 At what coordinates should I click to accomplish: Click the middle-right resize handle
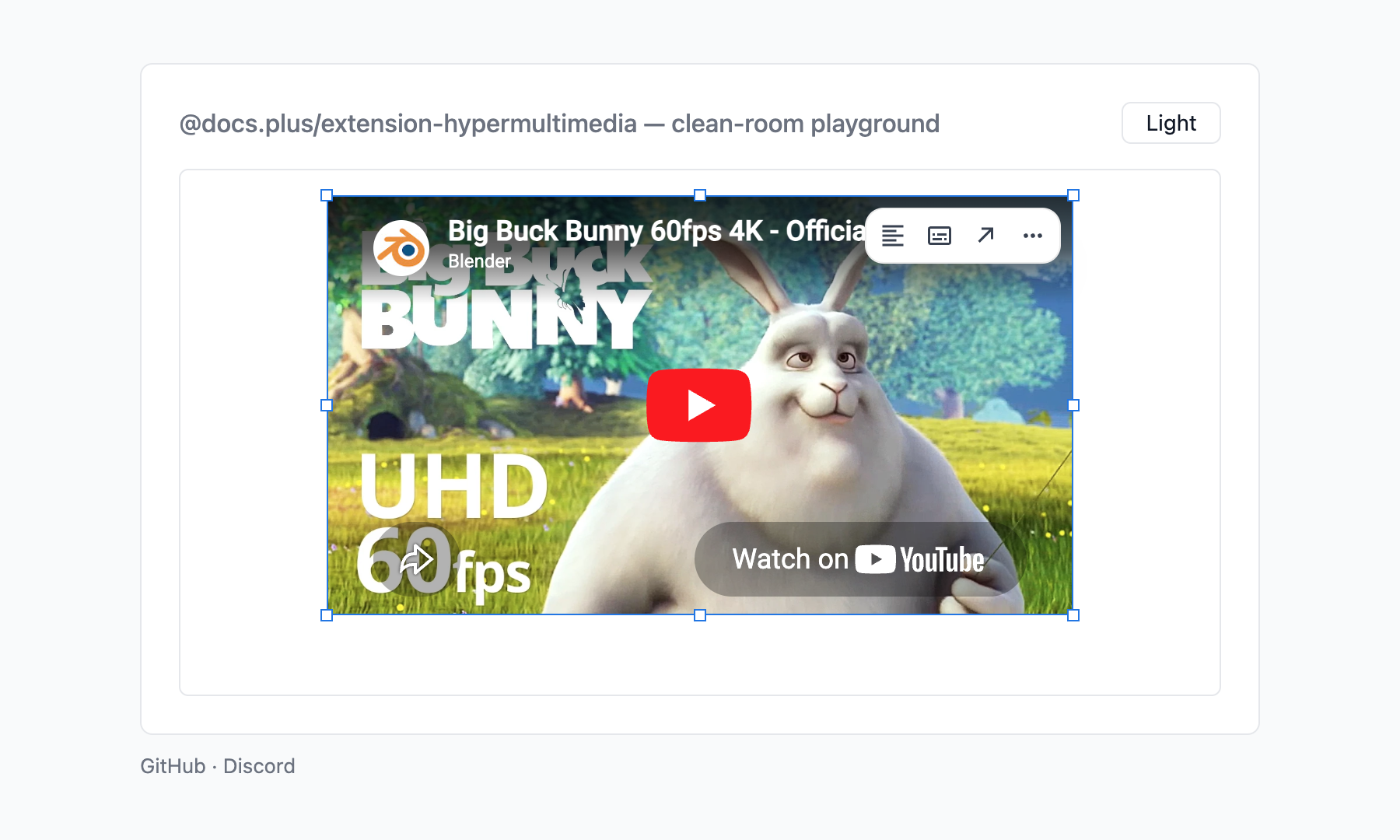pyautogui.click(x=1073, y=405)
